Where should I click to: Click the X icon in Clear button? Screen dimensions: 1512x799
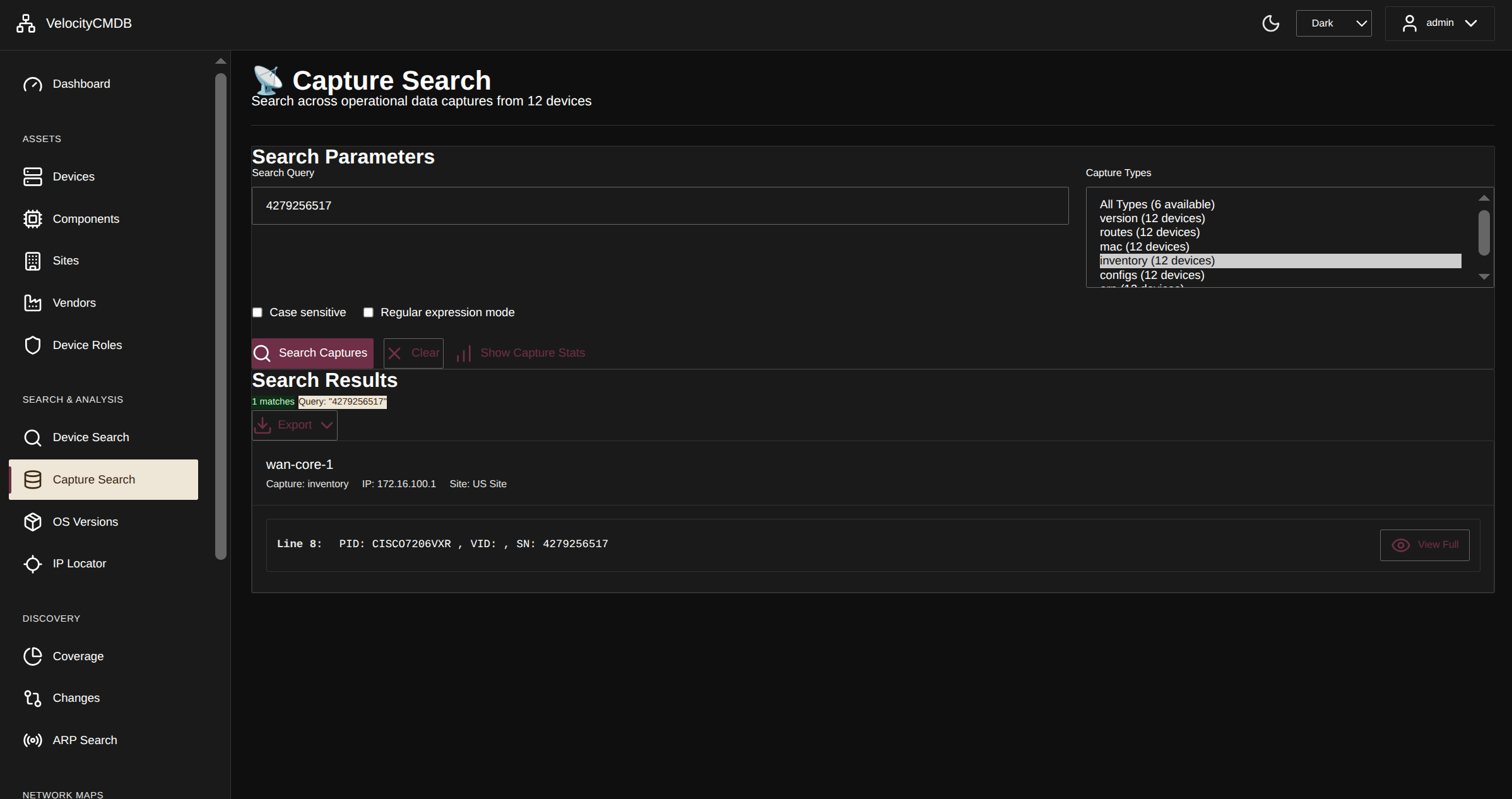pyautogui.click(x=394, y=353)
